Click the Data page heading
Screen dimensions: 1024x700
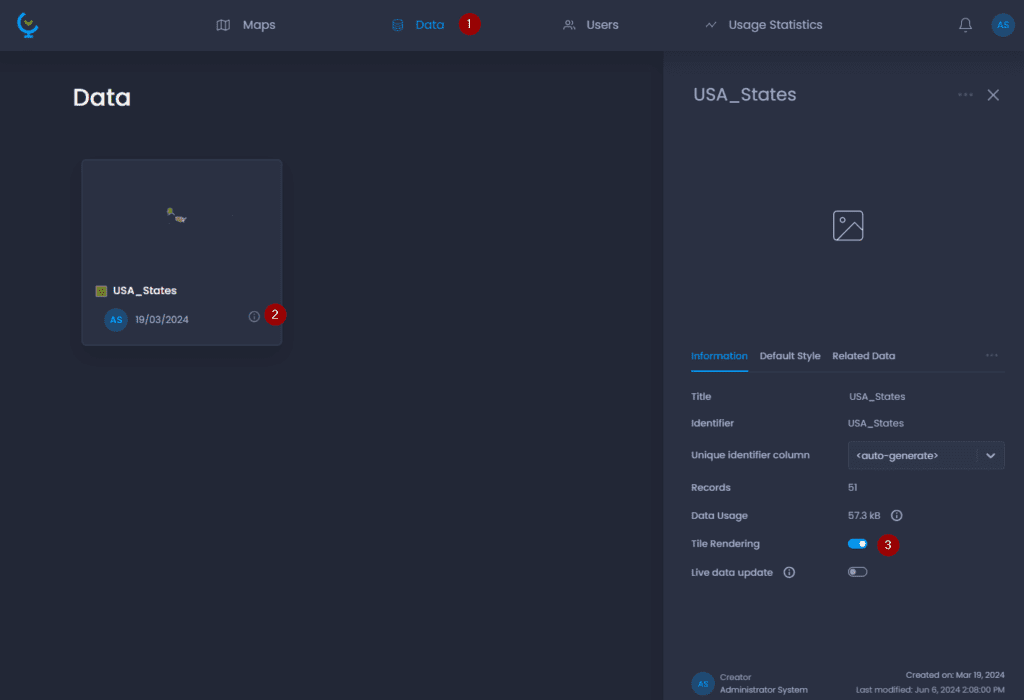pos(102,97)
